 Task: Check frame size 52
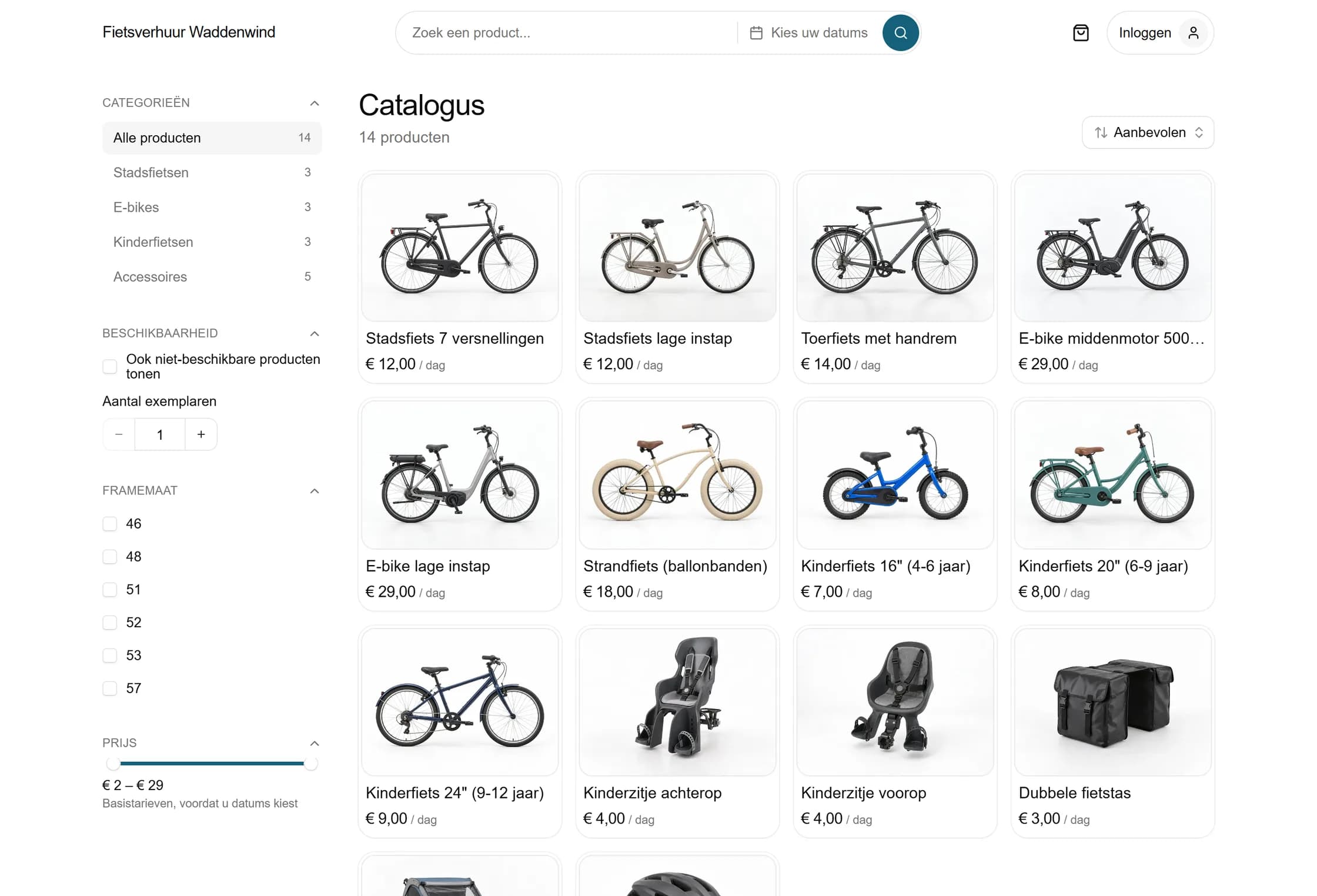click(110, 623)
